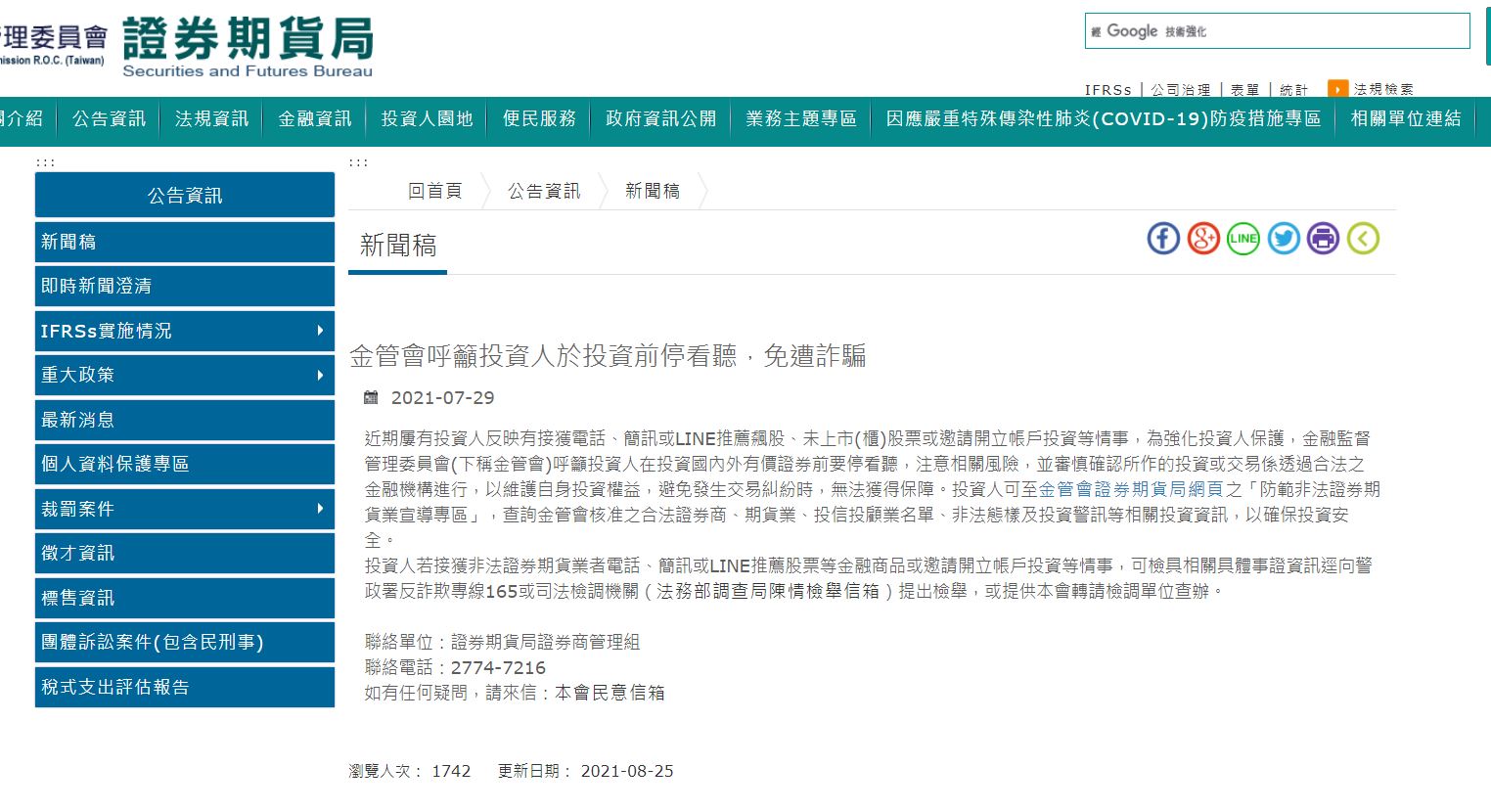Click the green back arrow icon

point(1363,238)
